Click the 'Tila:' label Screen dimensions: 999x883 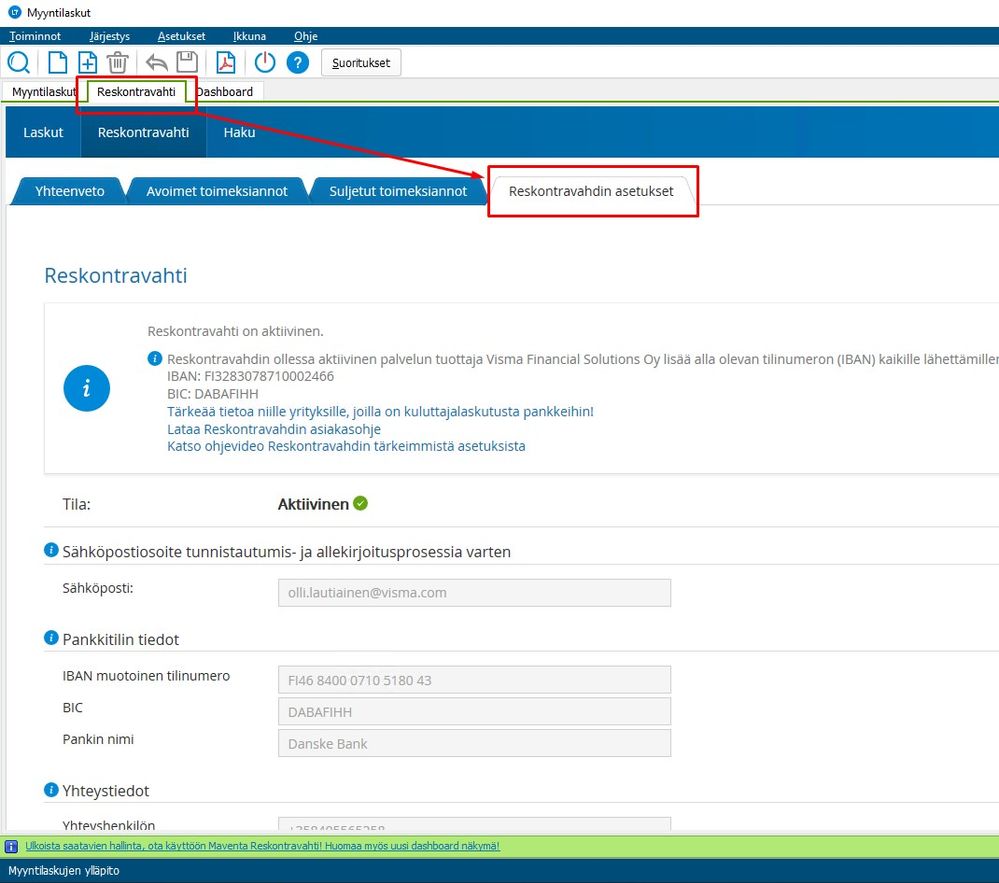pos(76,504)
